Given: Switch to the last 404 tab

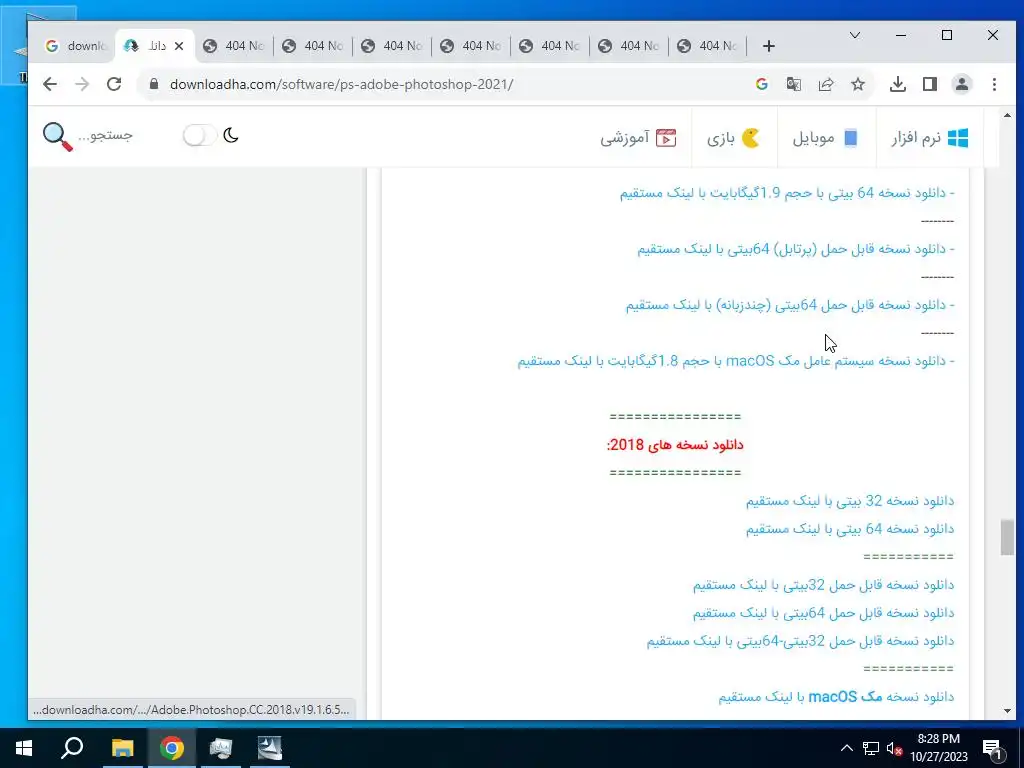Looking at the screenshot, I should (x=708, y=46).
